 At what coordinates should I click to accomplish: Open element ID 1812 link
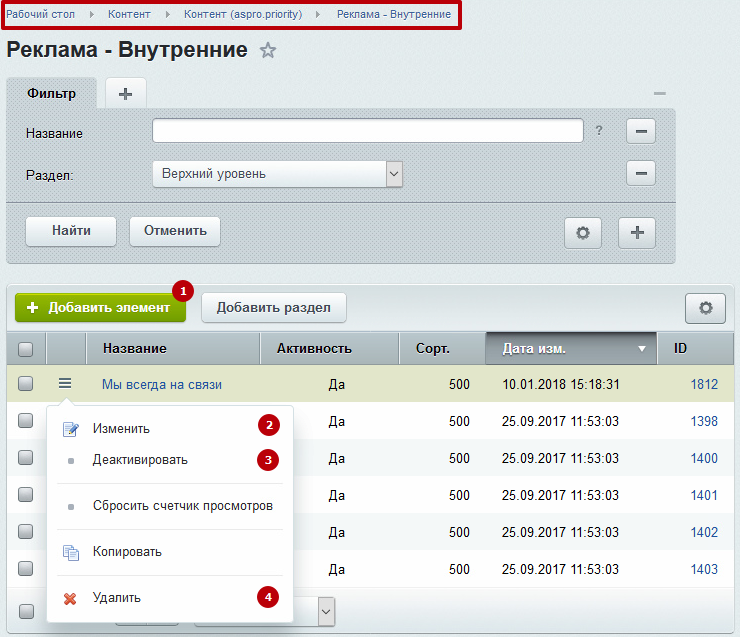pyautogui.click(x=704, y=384)
